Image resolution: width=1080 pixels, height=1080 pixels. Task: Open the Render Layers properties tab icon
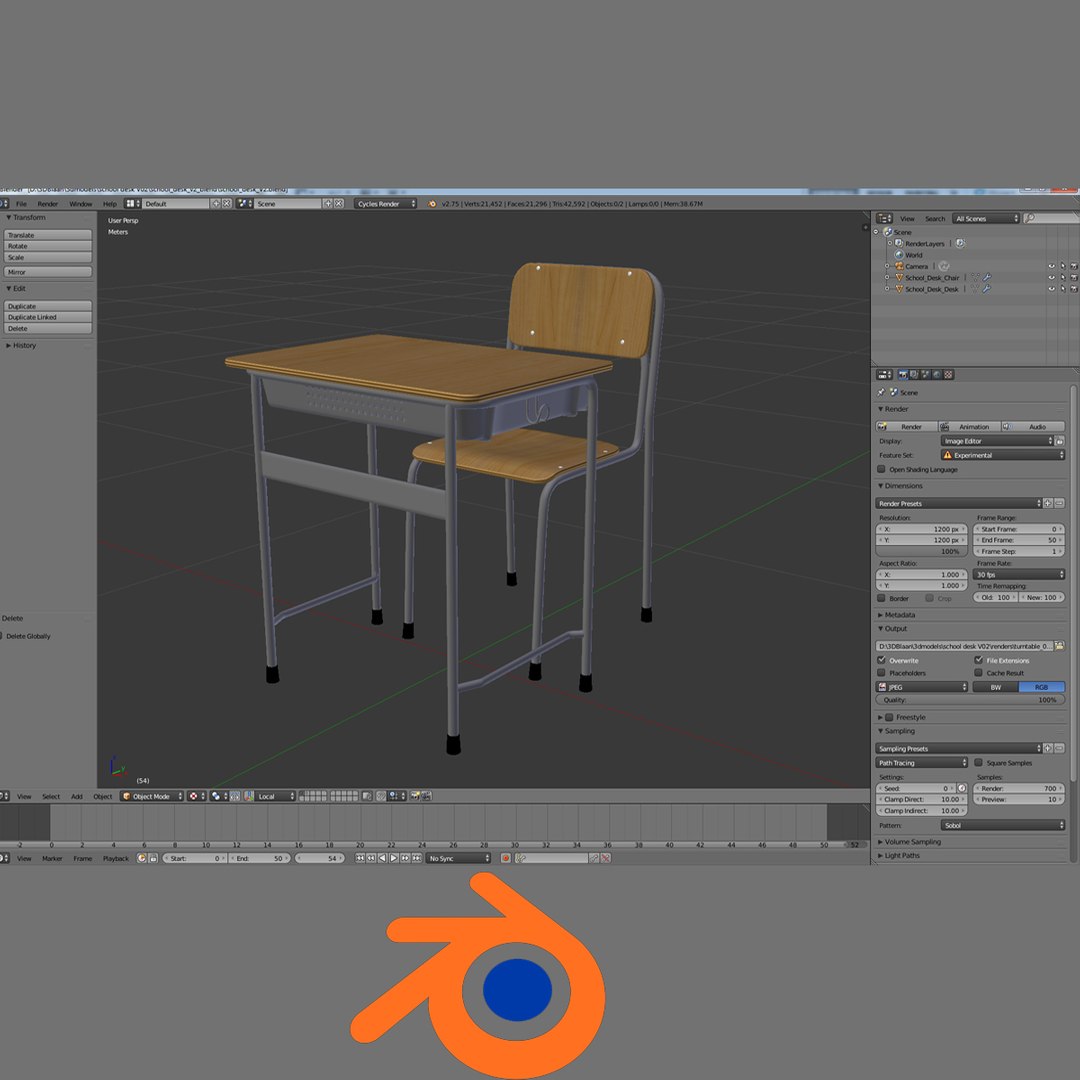click(914, 375)
